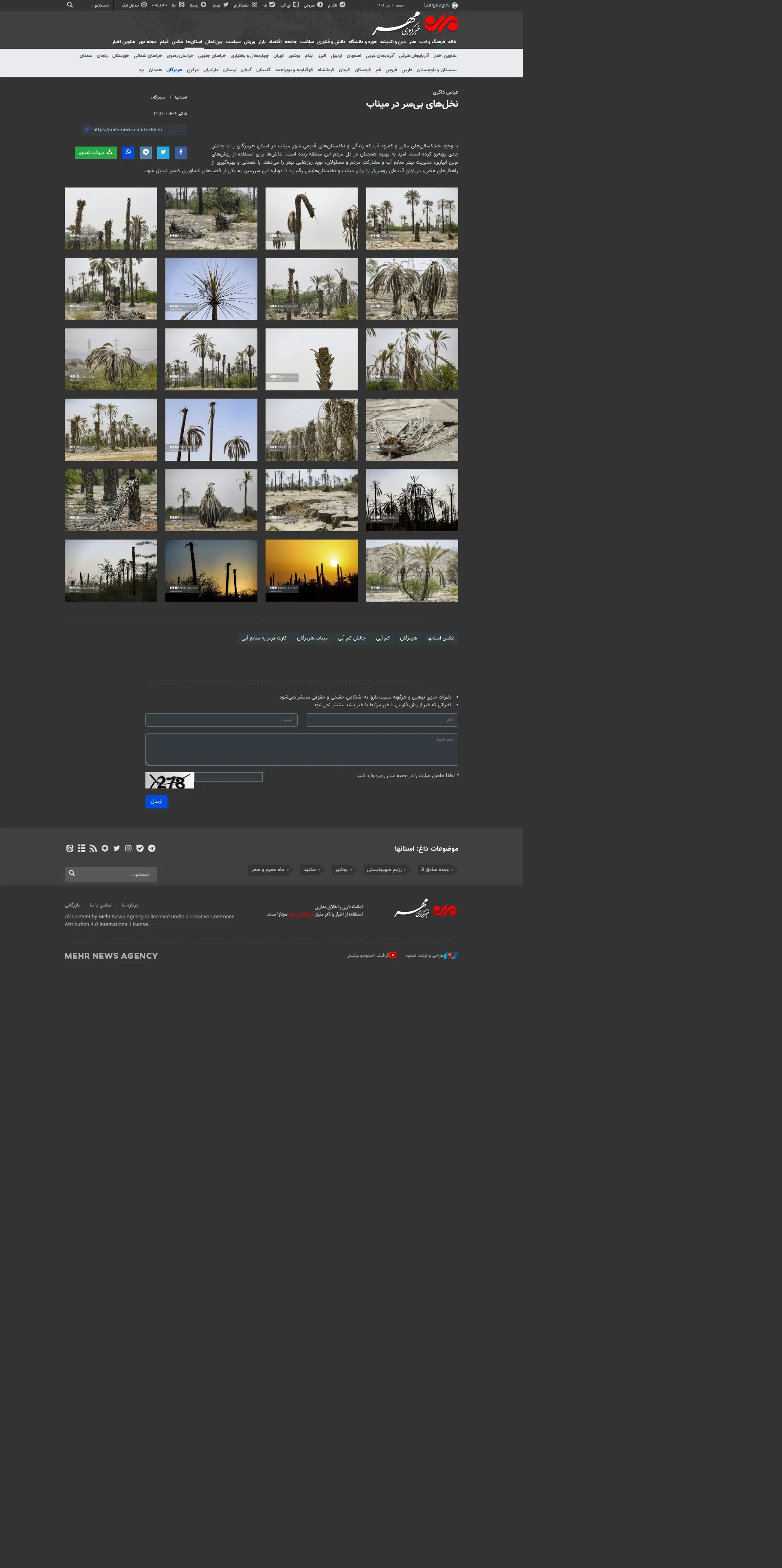Open the sunset palm thumbnail
Image resolution: width=782 pixels, height=1568 pixels.
(311, 570)
